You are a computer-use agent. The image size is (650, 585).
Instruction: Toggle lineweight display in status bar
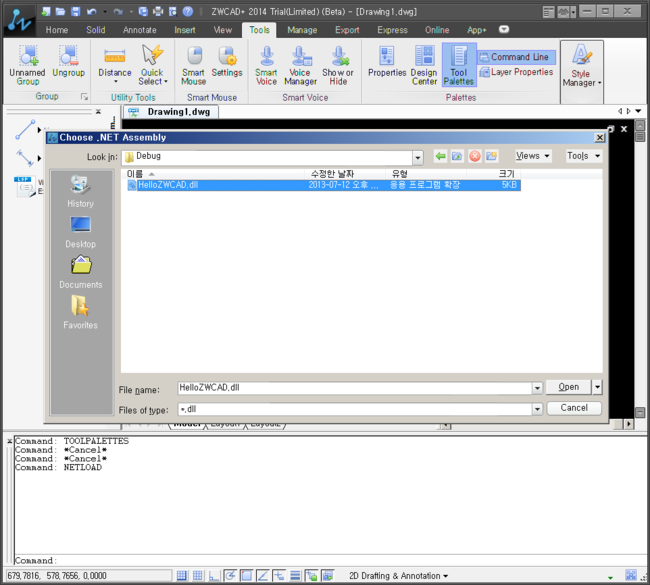click(295, 575)
